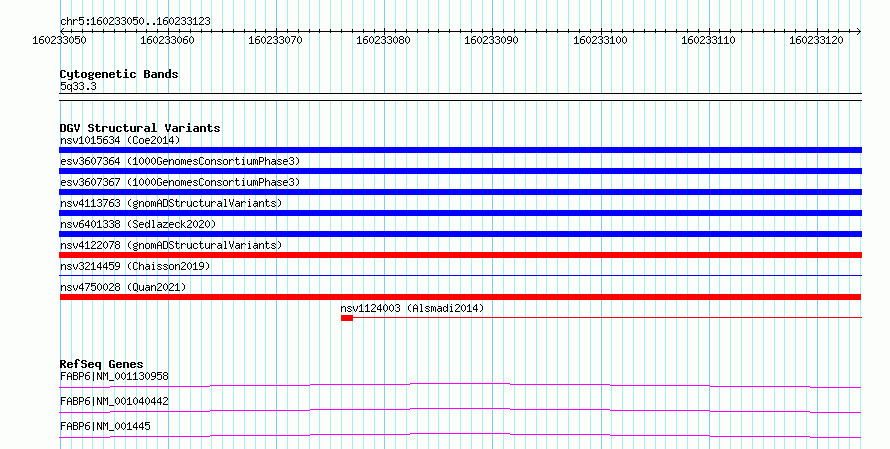The image size is (890, 449).
Task: Click the red bar beneath nsv4750028
Action: pyautogui.click(x=460, y=297)
